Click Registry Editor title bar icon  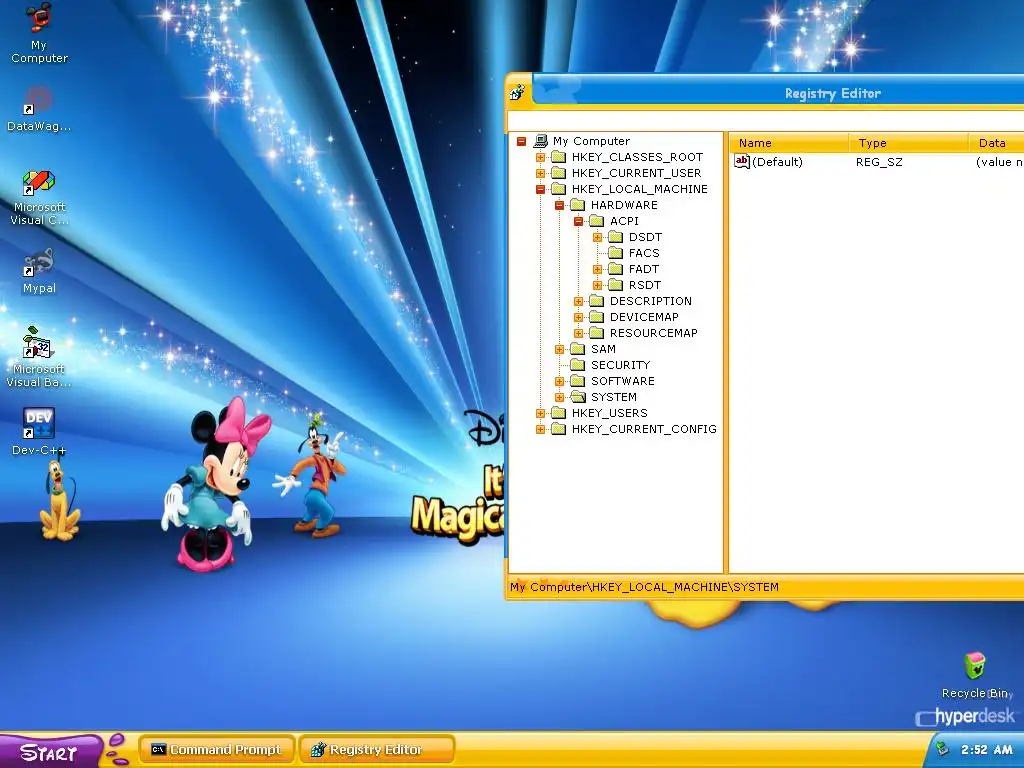pyautogui.click(x=518, y=92)
